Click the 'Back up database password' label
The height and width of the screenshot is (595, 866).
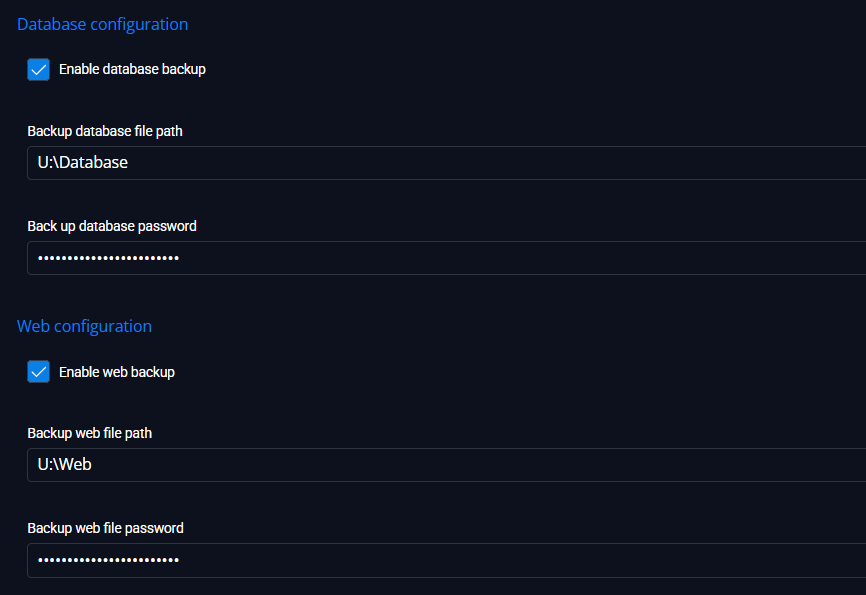coord(112,226)
